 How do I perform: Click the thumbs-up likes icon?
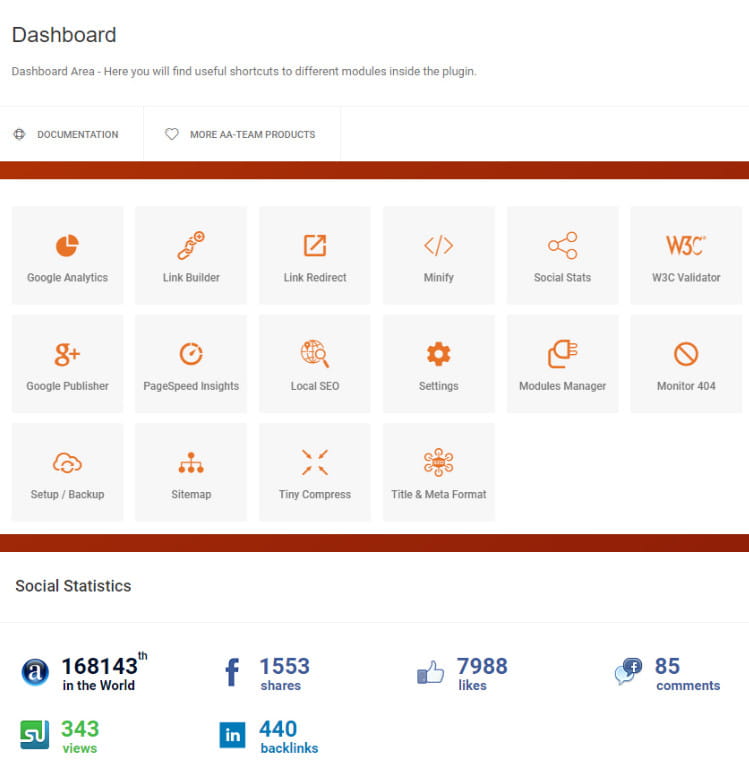(x=430, y=672)
